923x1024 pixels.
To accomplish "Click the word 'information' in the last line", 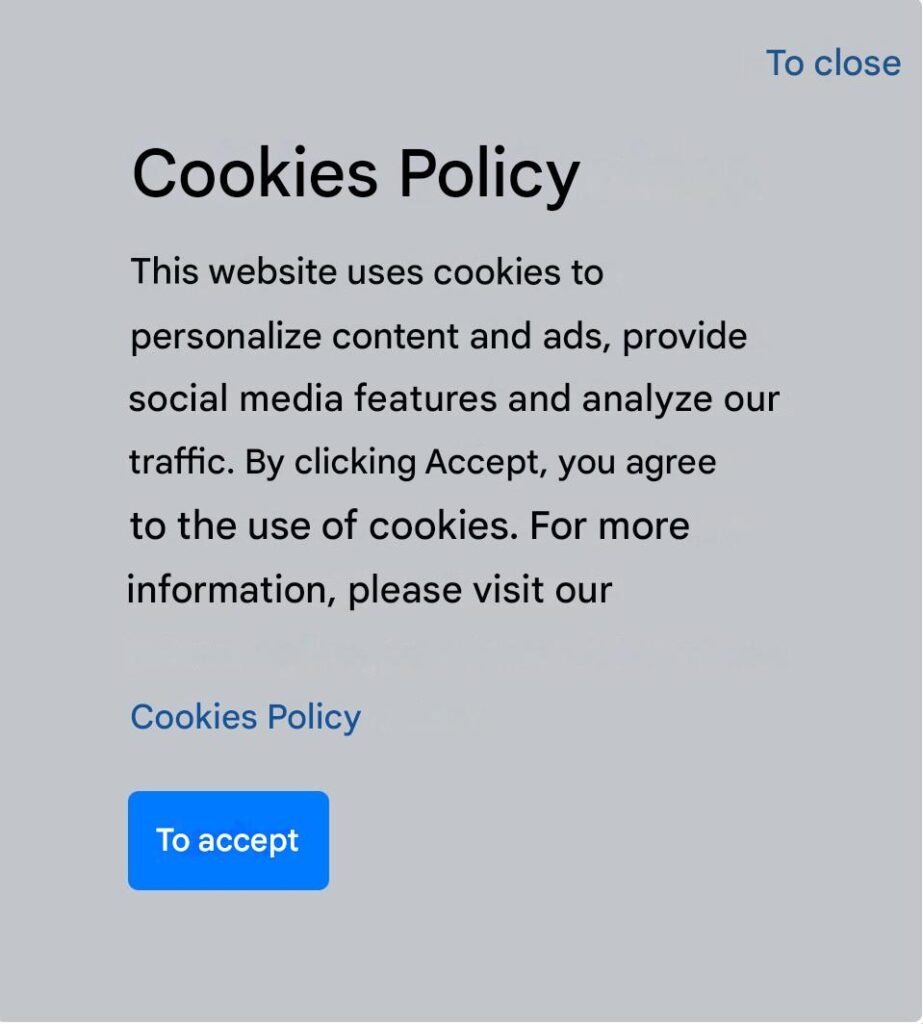I will pyautogui.click(x=231, y=590).
